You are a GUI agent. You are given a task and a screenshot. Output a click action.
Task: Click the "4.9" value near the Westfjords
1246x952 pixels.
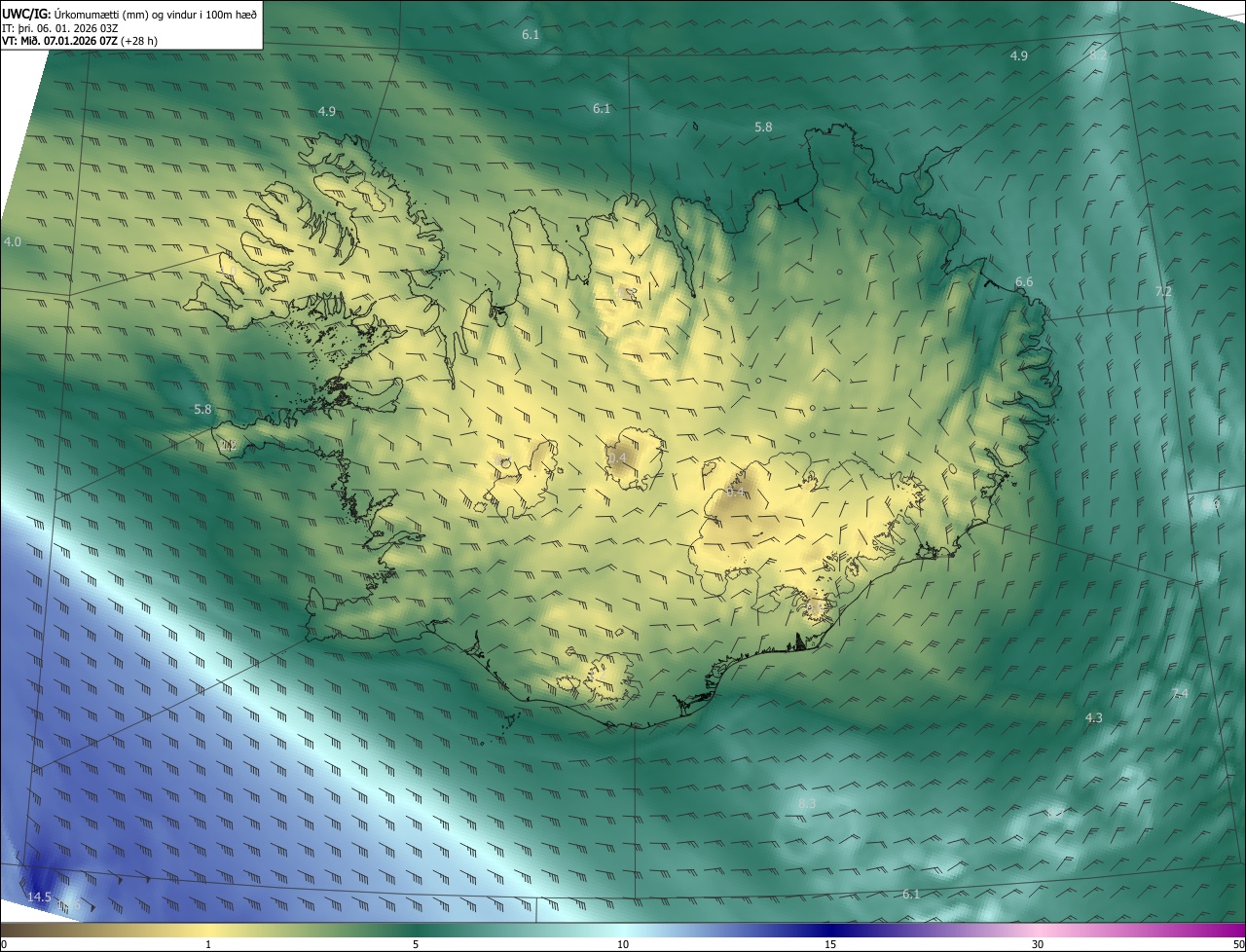pos(327,112)
